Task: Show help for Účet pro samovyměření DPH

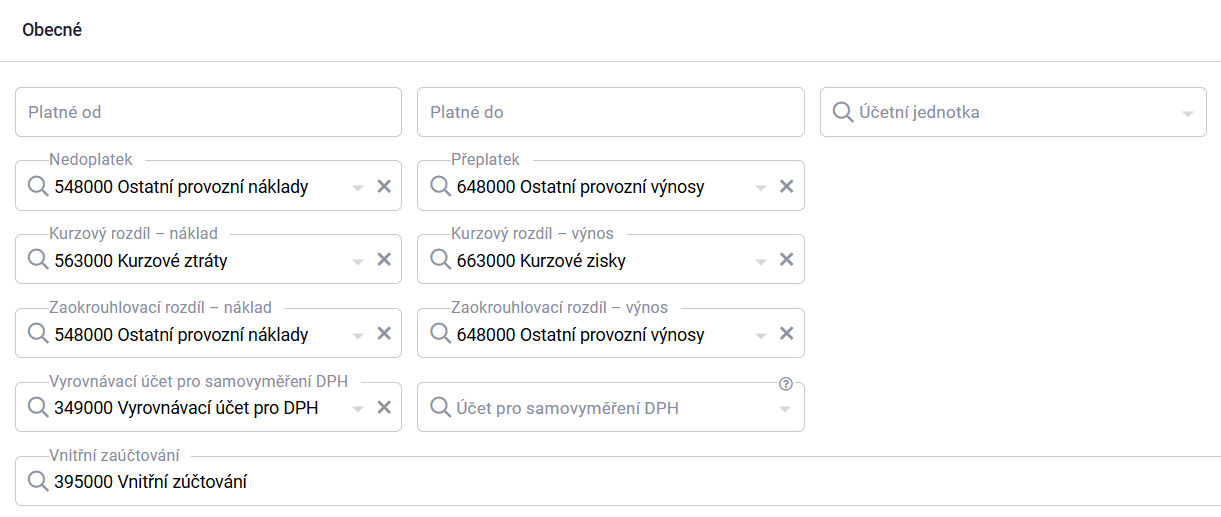Action: [785, 384]
